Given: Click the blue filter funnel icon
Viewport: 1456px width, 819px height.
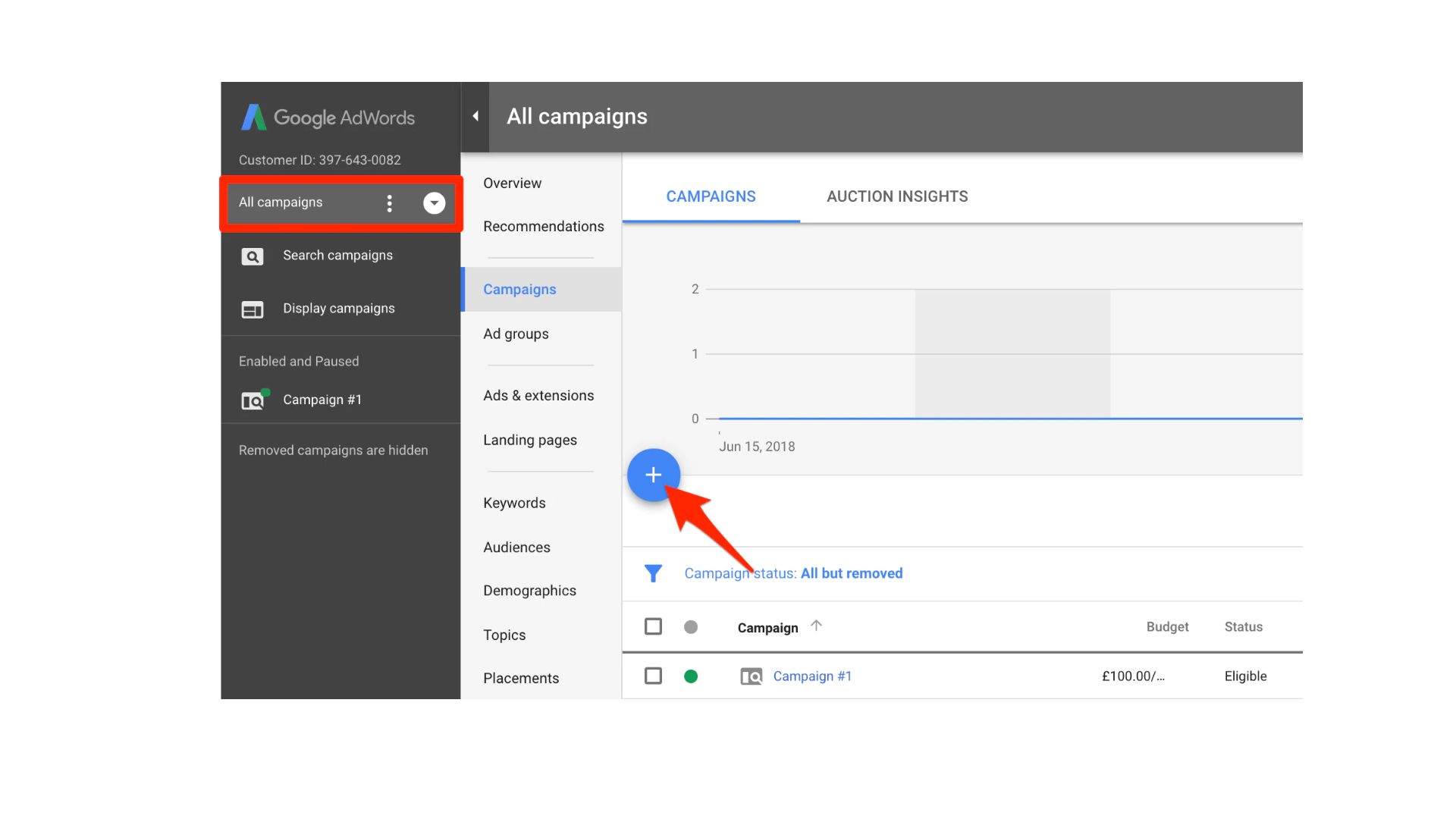Looking at the screenshot, I should 653,573.
